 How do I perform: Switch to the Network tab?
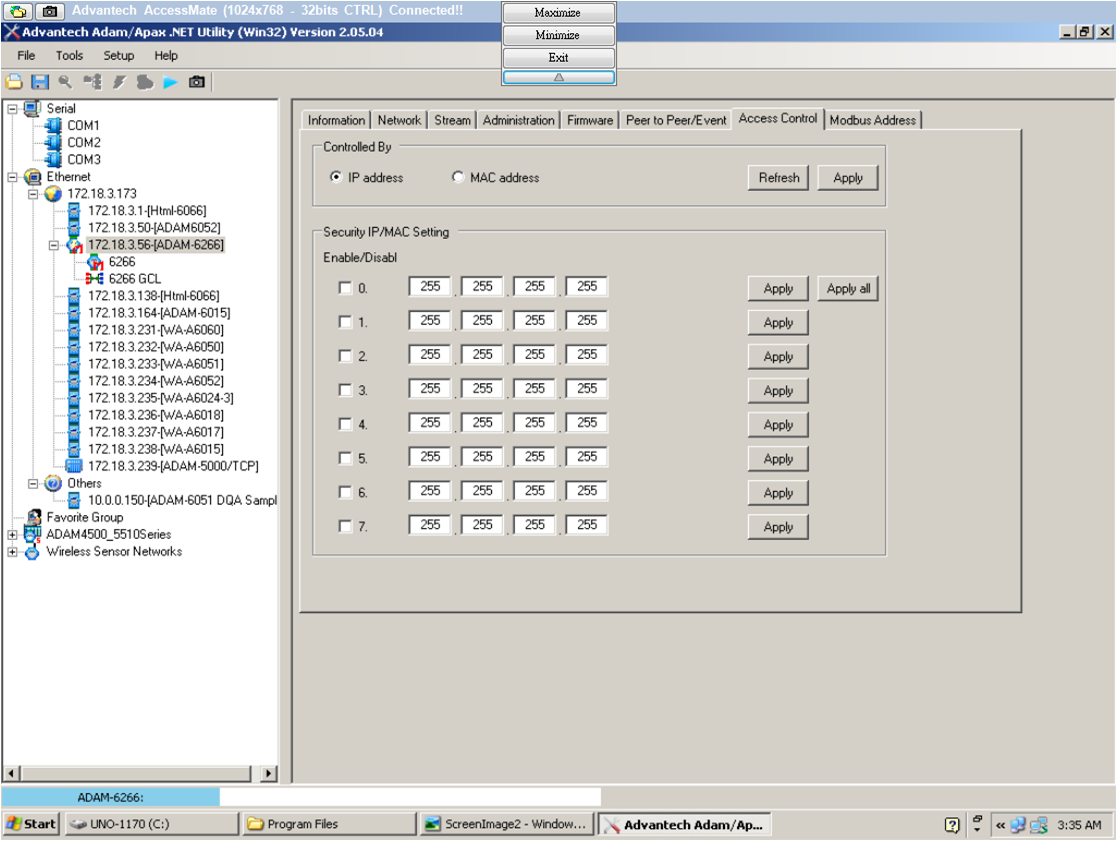pyautogui.click(x=399, y=120)
